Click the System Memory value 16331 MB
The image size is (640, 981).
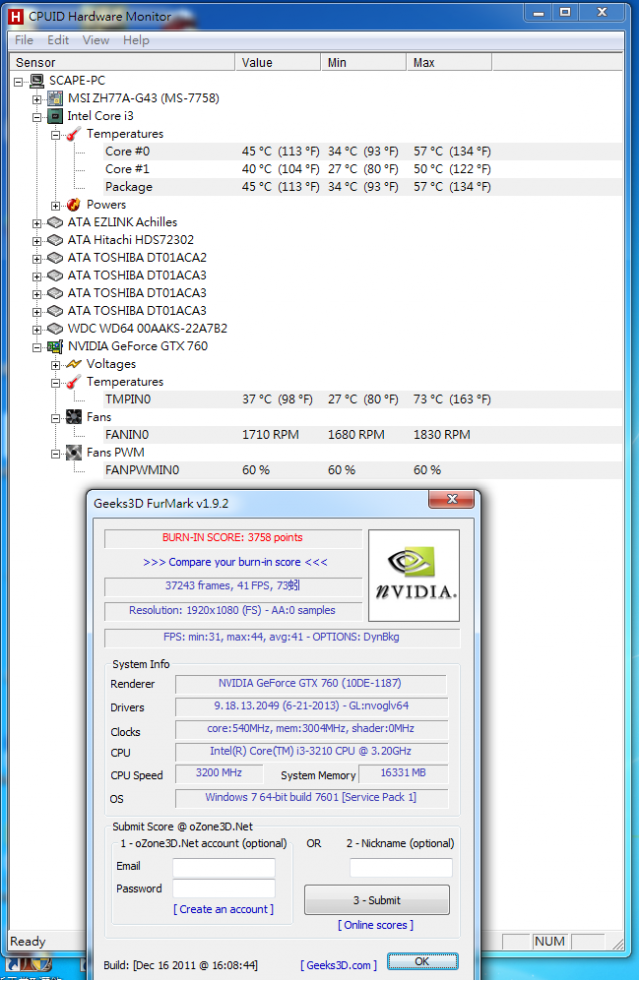403,773
